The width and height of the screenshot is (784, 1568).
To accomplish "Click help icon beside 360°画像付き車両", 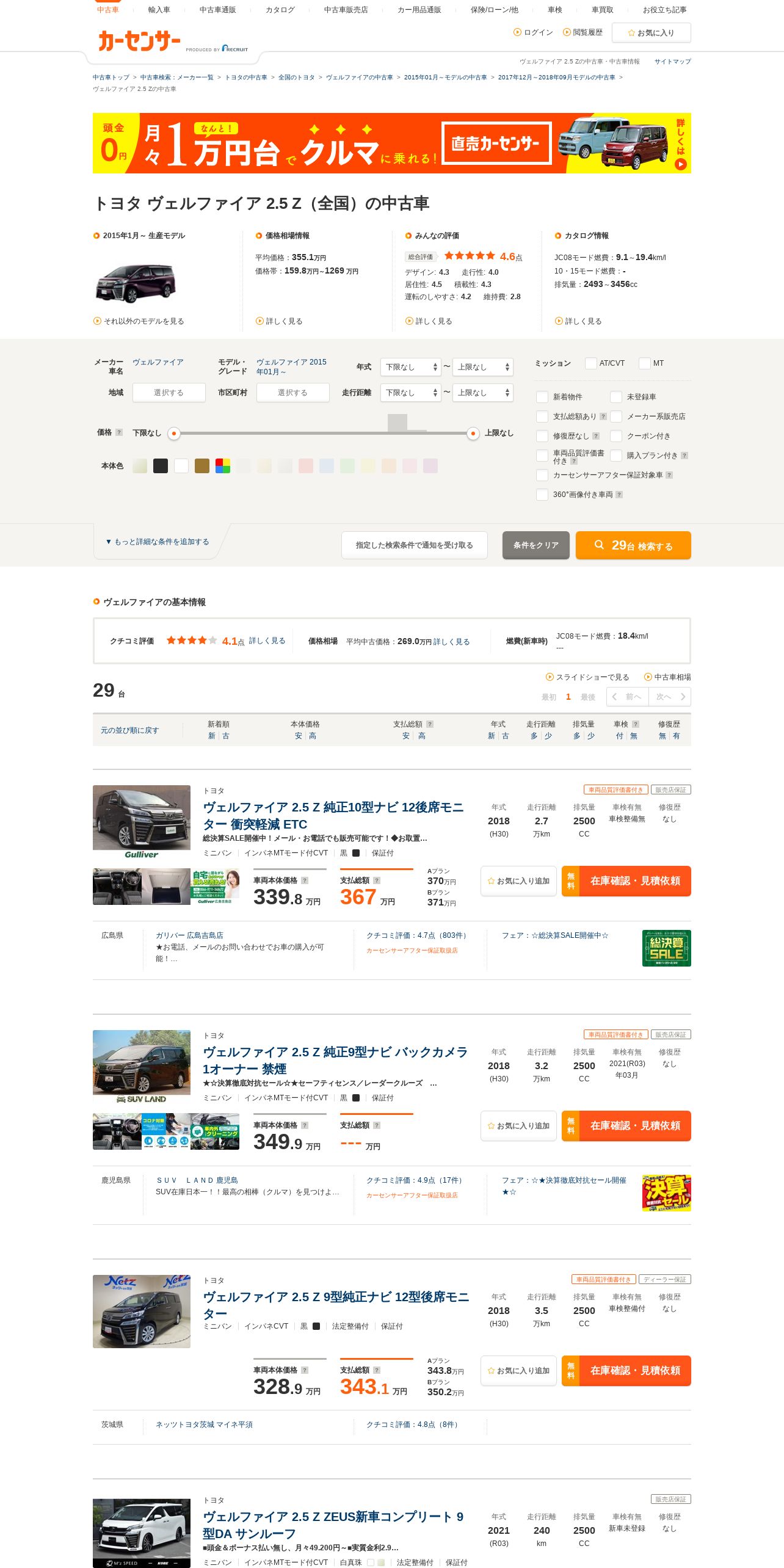I will point(619,495).
